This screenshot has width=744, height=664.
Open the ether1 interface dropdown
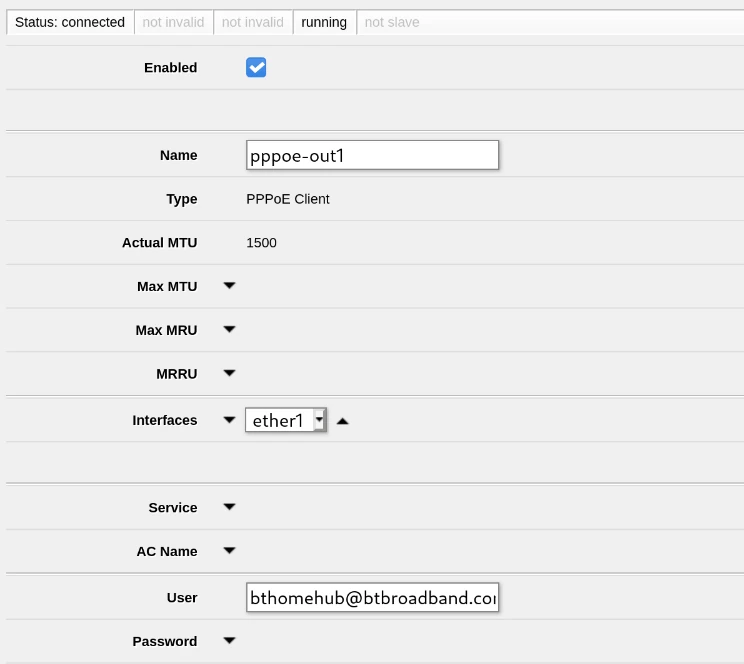click(320, 420)
